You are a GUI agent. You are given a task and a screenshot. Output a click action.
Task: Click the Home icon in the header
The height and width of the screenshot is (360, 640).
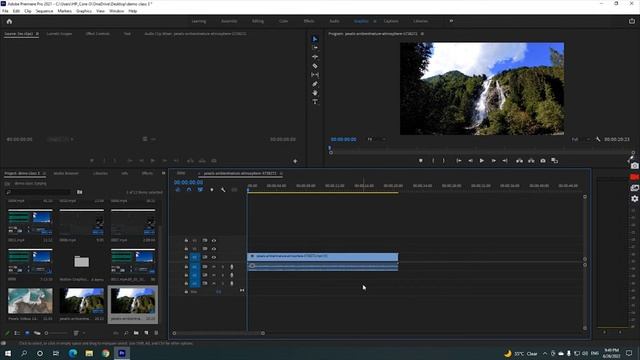pos(9,21)
